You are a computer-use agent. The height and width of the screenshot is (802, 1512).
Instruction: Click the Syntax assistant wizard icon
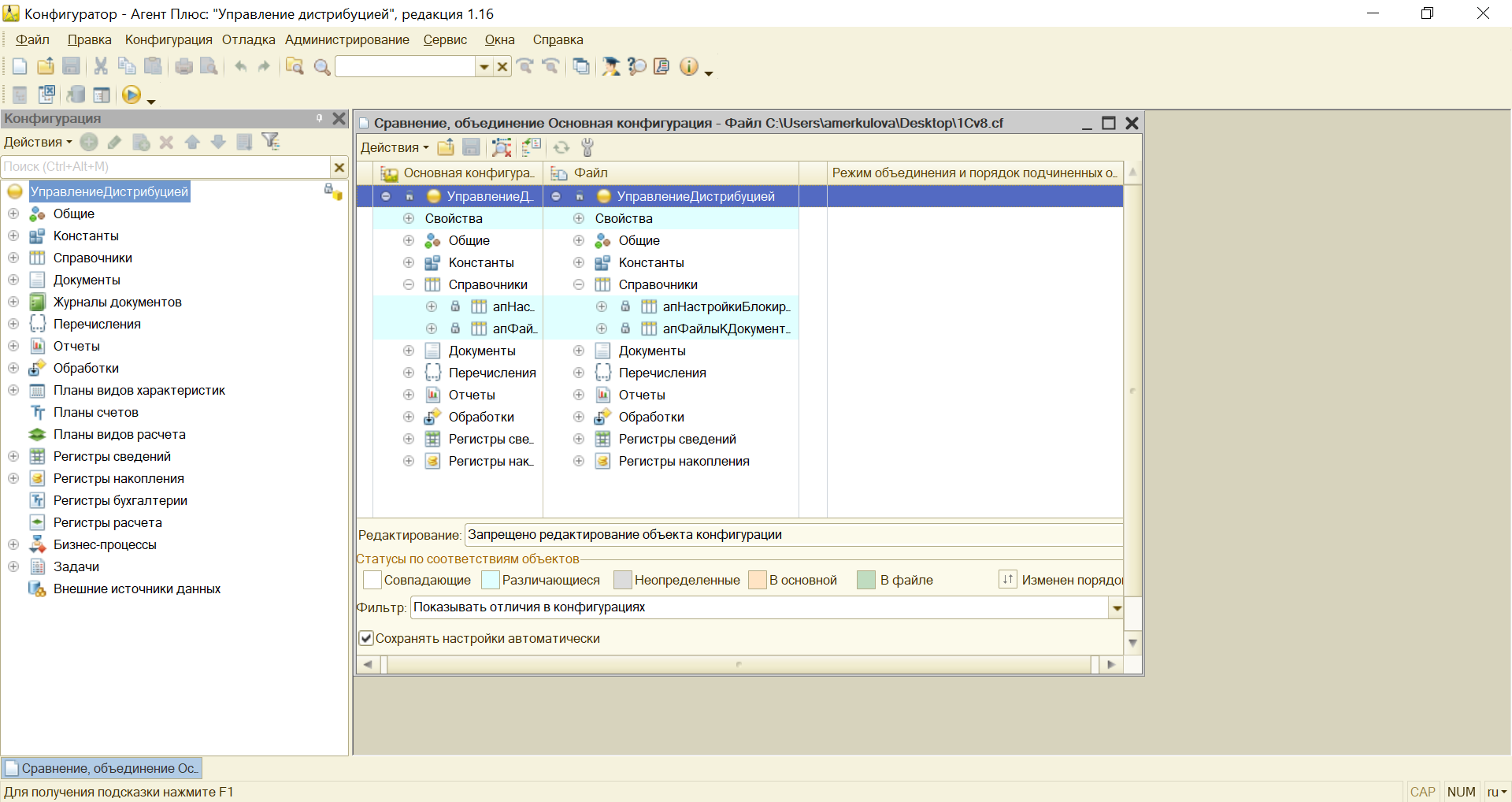pyautogui.click(x=611, y=67)
